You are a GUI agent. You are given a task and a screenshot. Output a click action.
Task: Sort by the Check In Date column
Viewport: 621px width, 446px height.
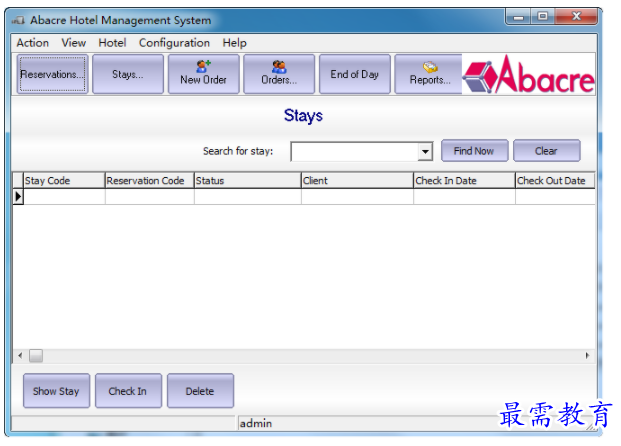tap(464, 181)
